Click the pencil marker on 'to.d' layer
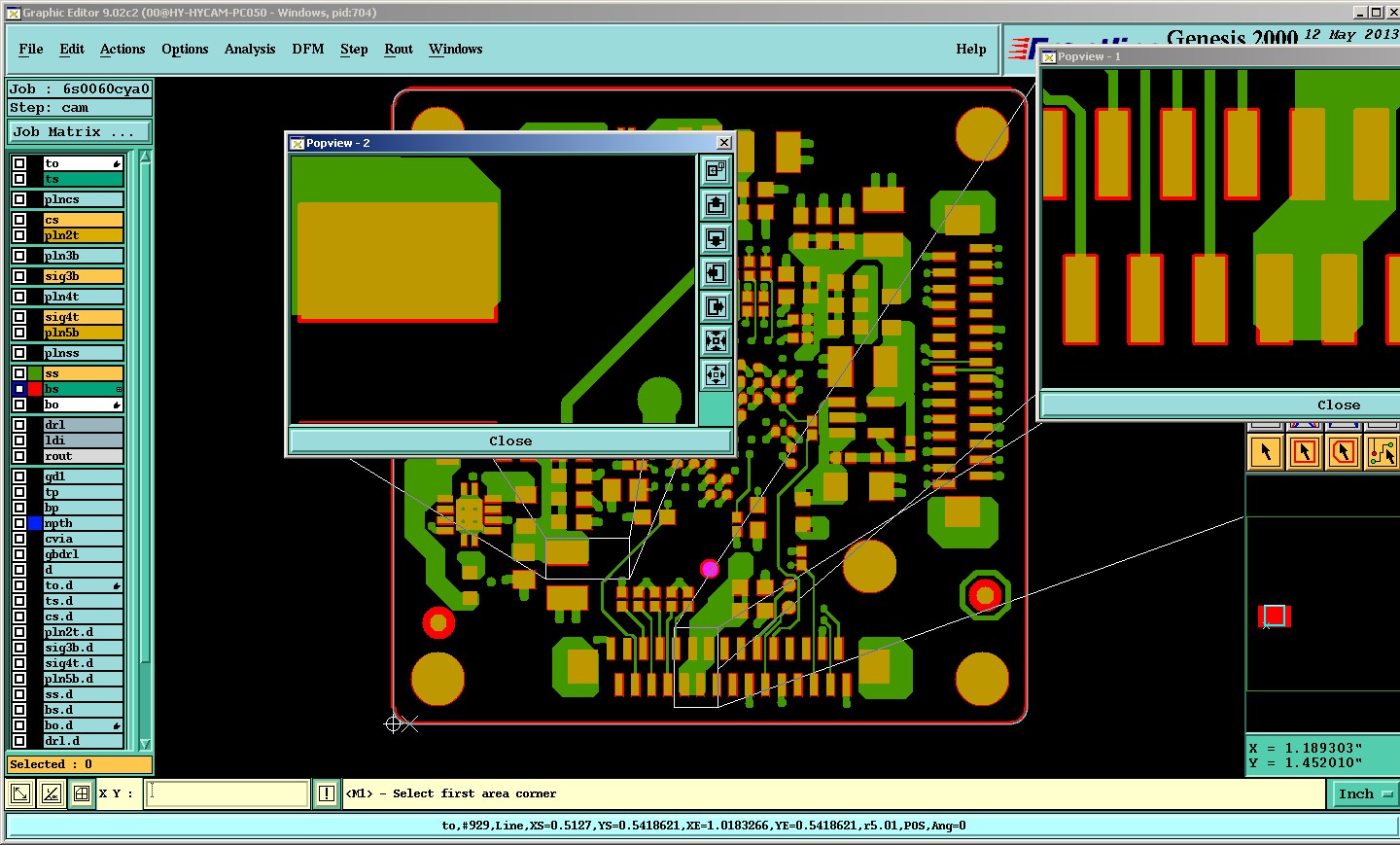Screen dimensions: 1400x845 [x=117, y=585]
